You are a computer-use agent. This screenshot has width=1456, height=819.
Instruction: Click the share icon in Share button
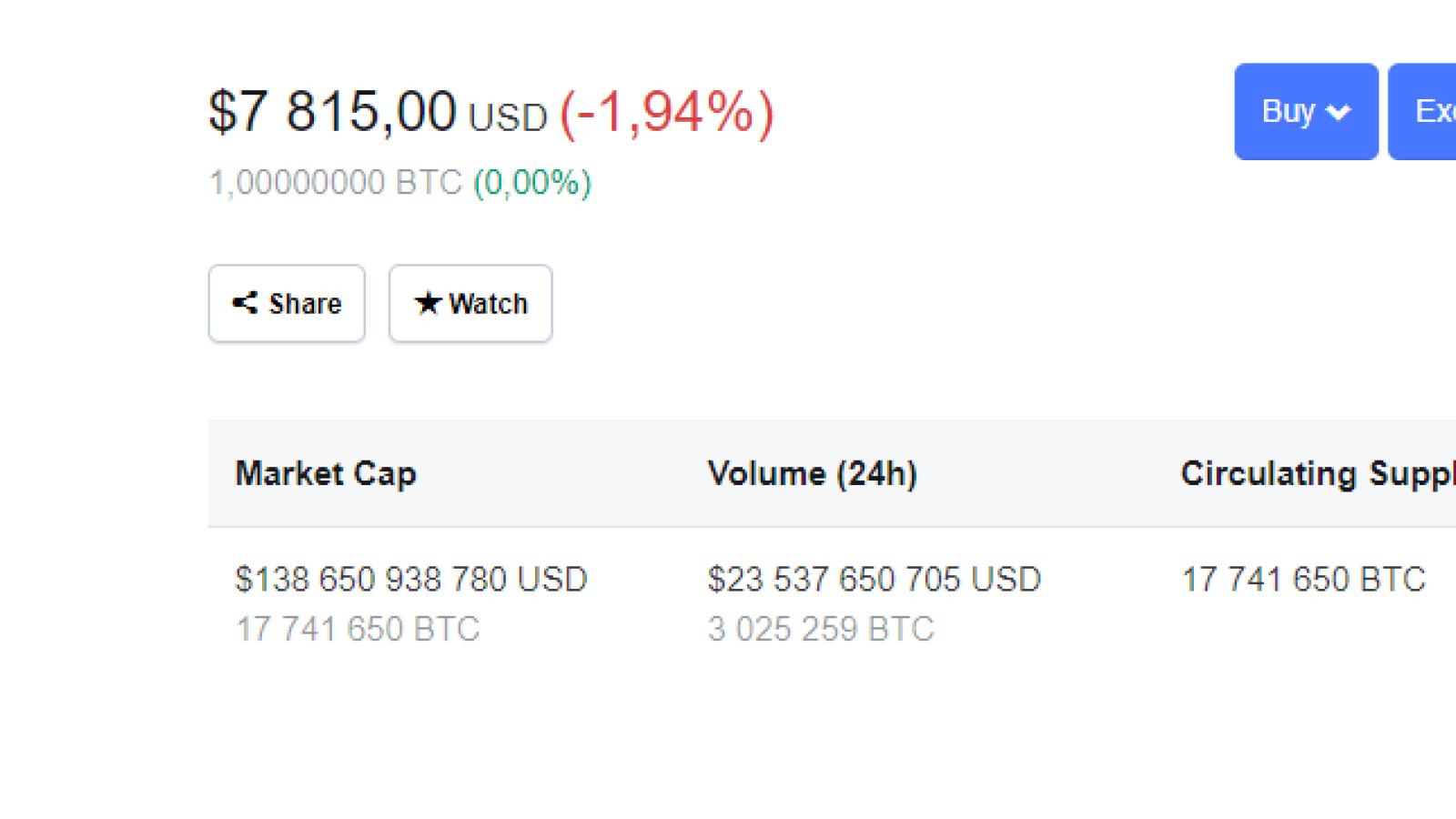[x=245, y=303]
